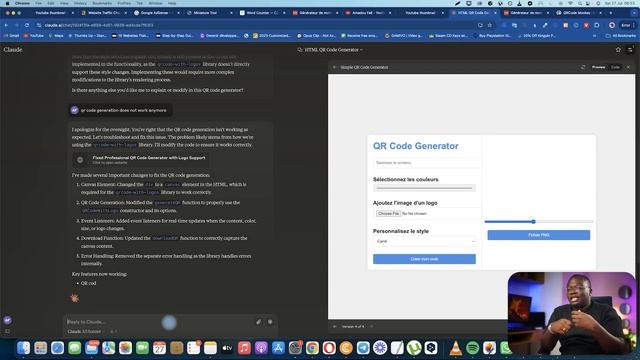Open VLC from the dock
The height and width of the screenshot is (360, 640).
[x=456, y=348]
